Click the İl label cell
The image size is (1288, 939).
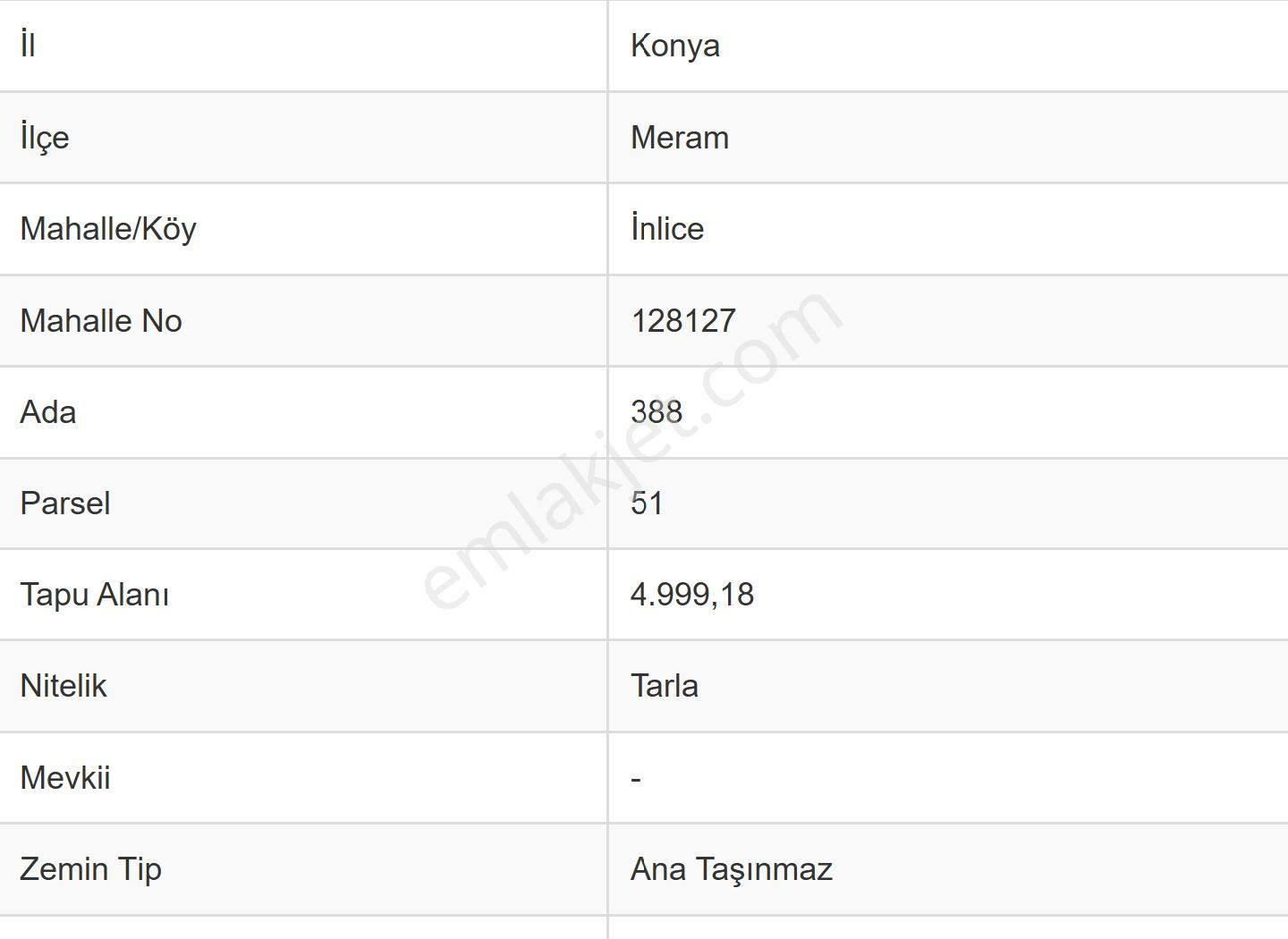point(28,46)
